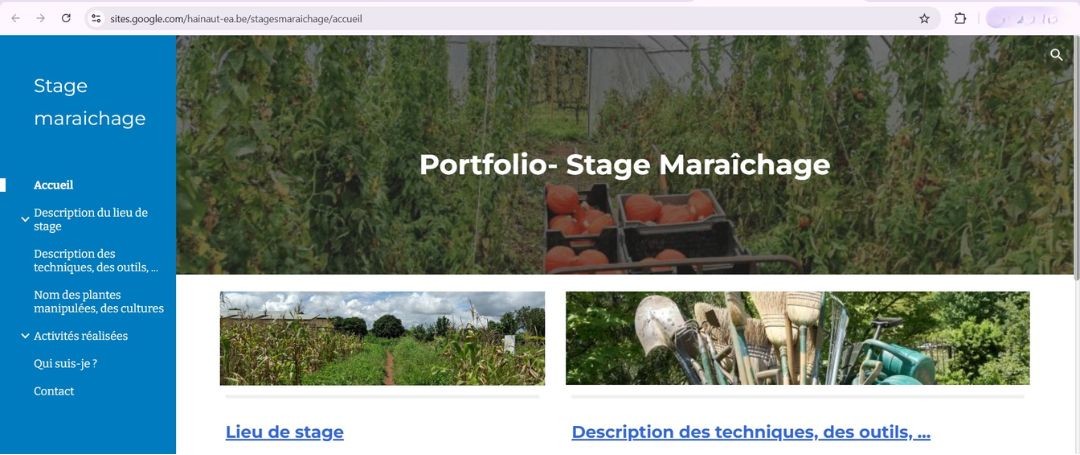Reload the page with the refresh icon
Viewport: 1080px width, 455px height.
click(x=66, y=19)
